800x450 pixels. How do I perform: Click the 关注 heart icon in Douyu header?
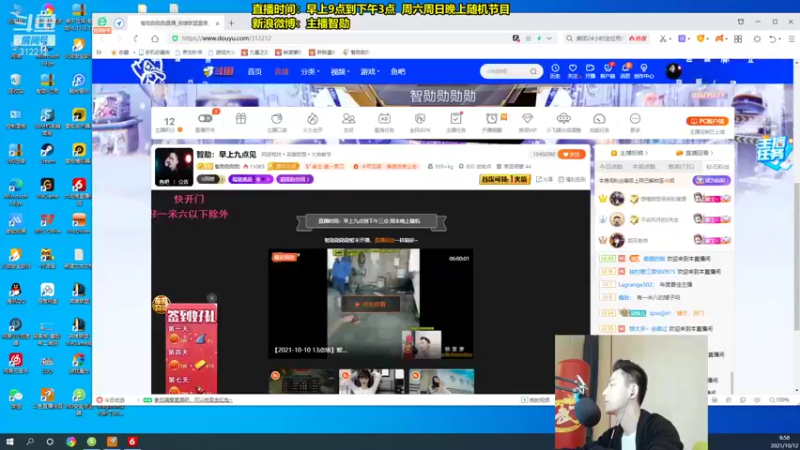pyautogui.click(x=572, y=68)
